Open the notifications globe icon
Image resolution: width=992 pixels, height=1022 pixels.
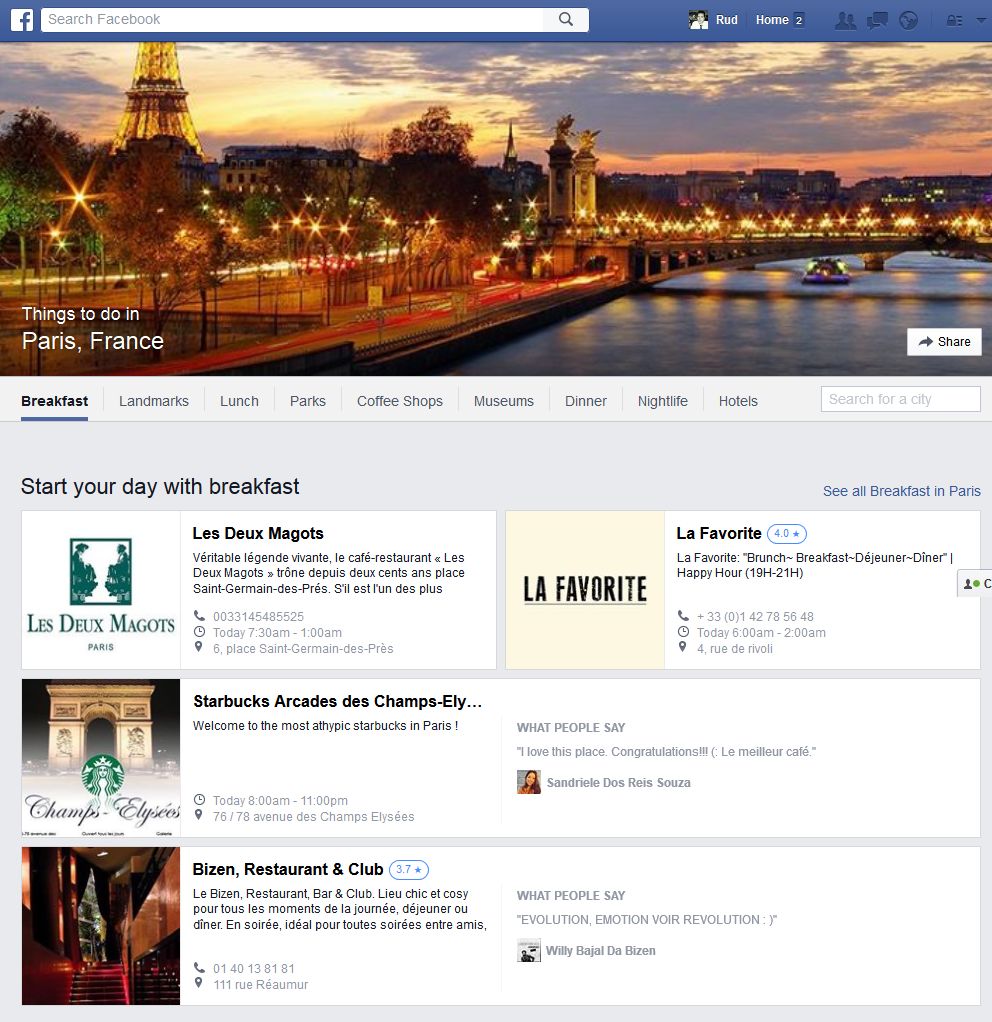pyautogui.click(x=909, y=20)
